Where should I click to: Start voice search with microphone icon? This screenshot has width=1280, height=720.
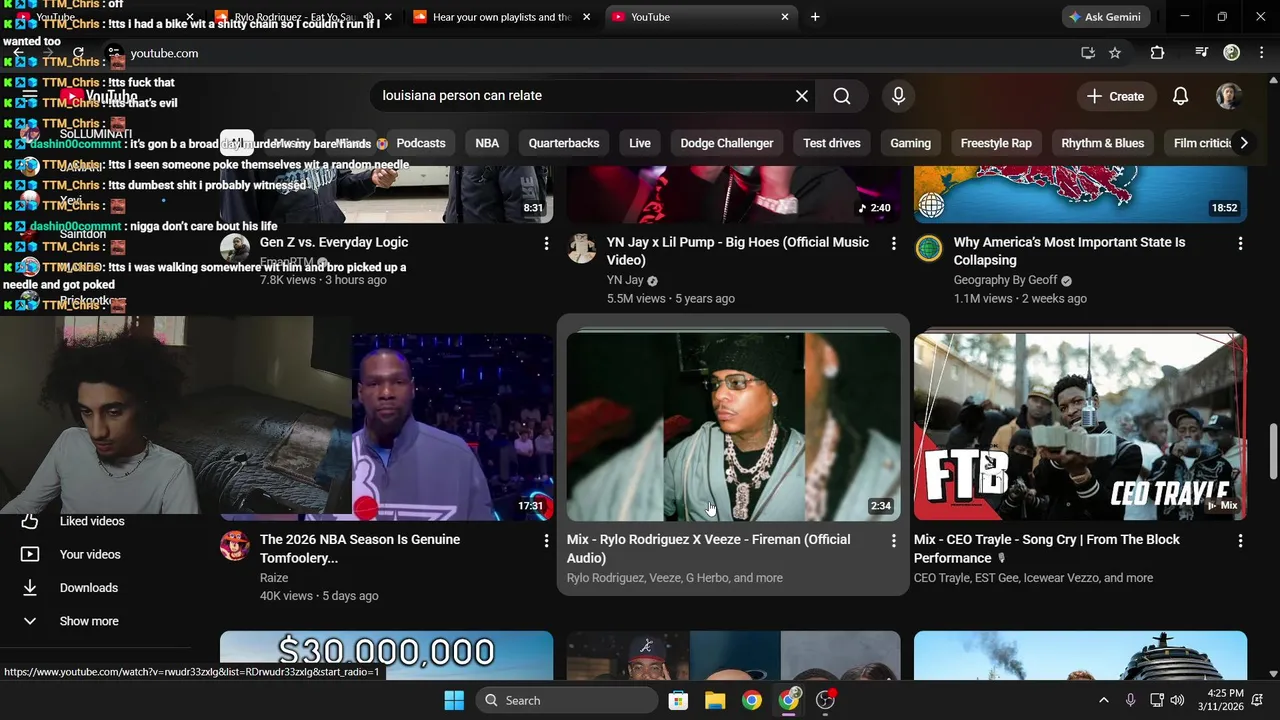coord(898,96)
